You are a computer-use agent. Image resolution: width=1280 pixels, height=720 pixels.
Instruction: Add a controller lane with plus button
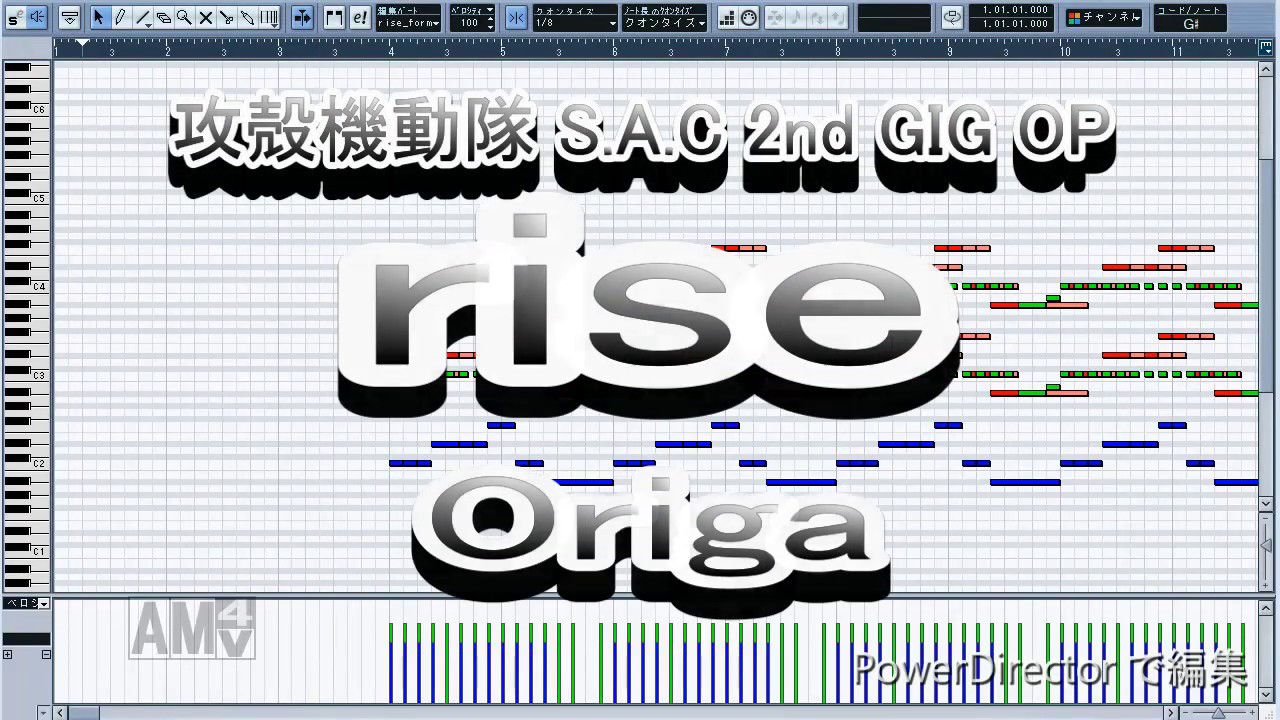(7, 655)
